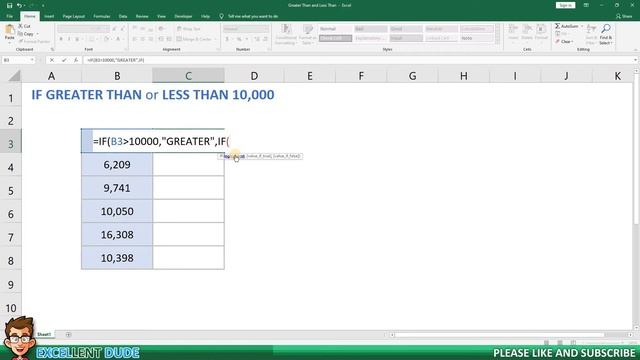Click the Undo arrow icon
This screenshot has width=640, height=360.
coord(19,5)
